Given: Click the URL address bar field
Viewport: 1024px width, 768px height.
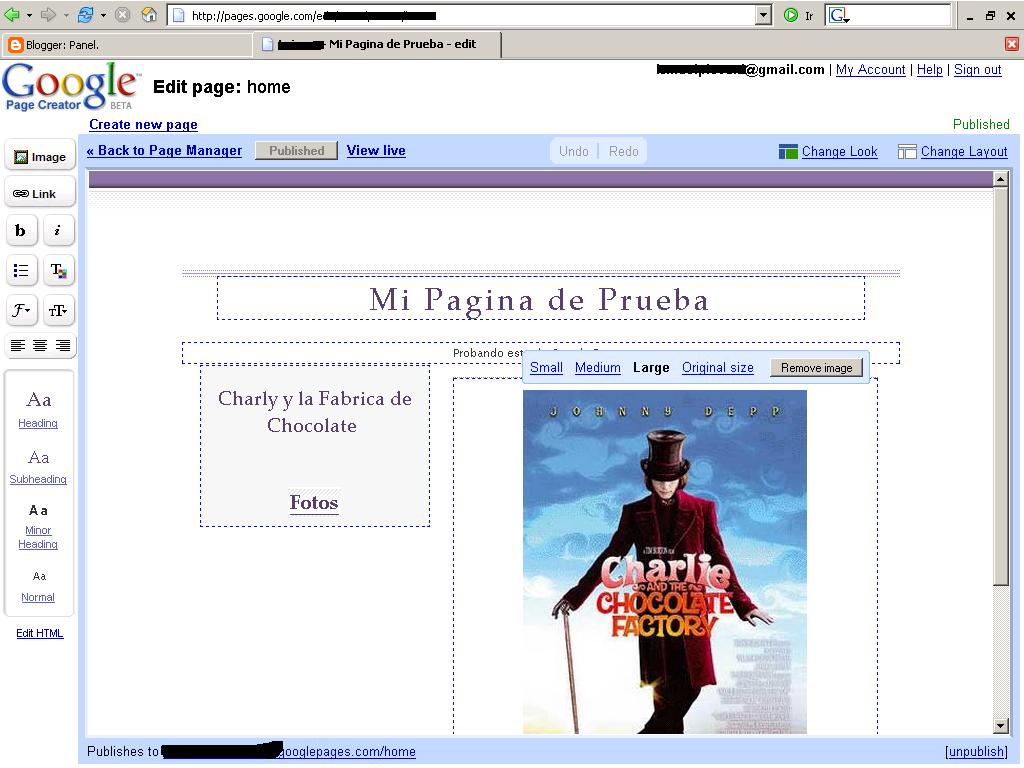Looking at the screenshot, I should click(462, 15).
